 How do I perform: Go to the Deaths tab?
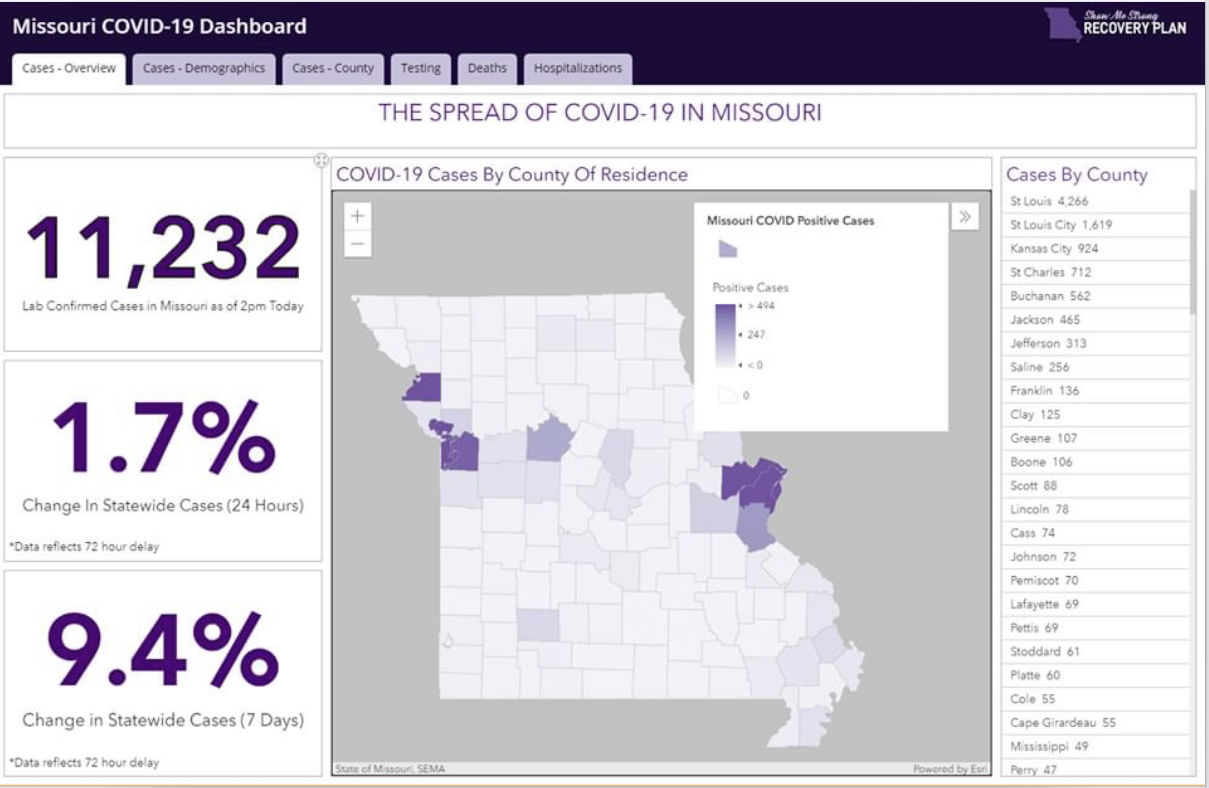click(487, 69)
